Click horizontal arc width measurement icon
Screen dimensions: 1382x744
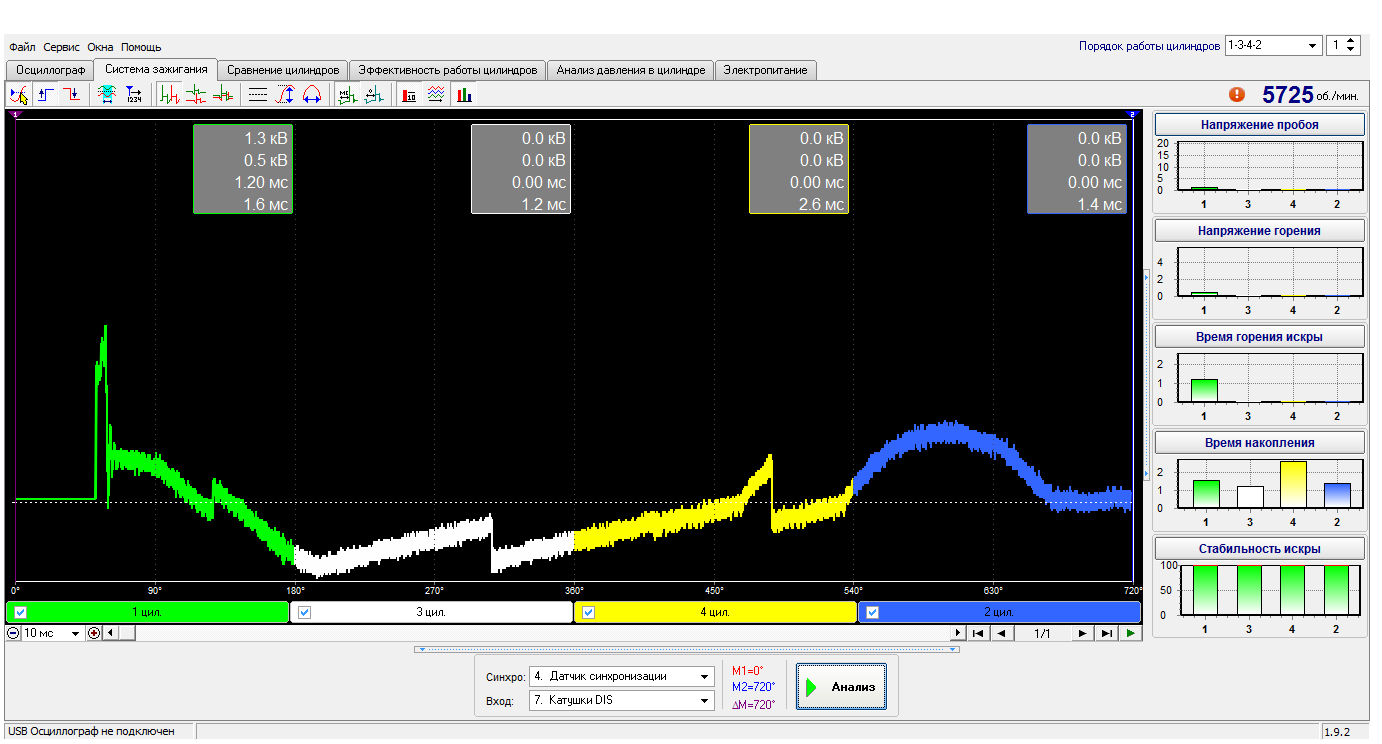pyautogui.click(x=311, y=95)
